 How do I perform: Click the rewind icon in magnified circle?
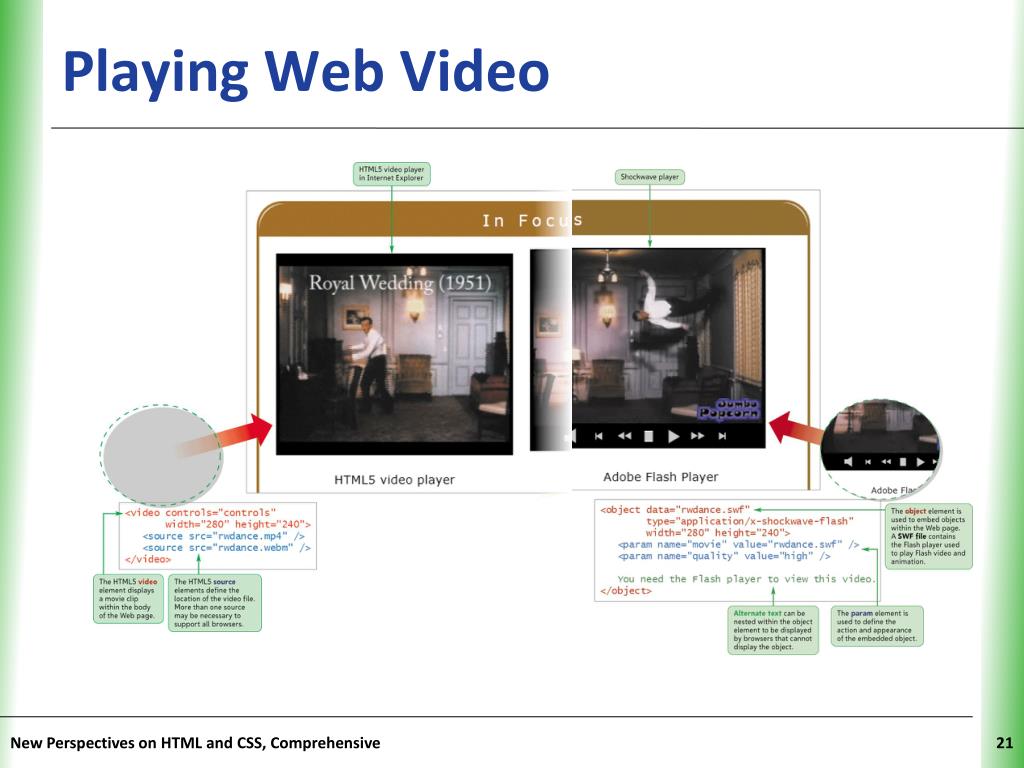(x=886, y=462)
